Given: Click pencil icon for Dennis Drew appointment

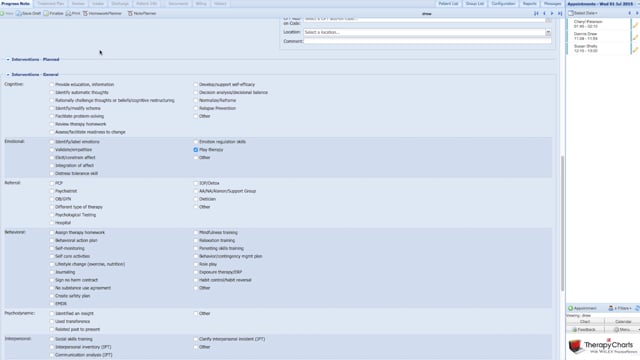Looking at the screenshot, I should [636, 37].
